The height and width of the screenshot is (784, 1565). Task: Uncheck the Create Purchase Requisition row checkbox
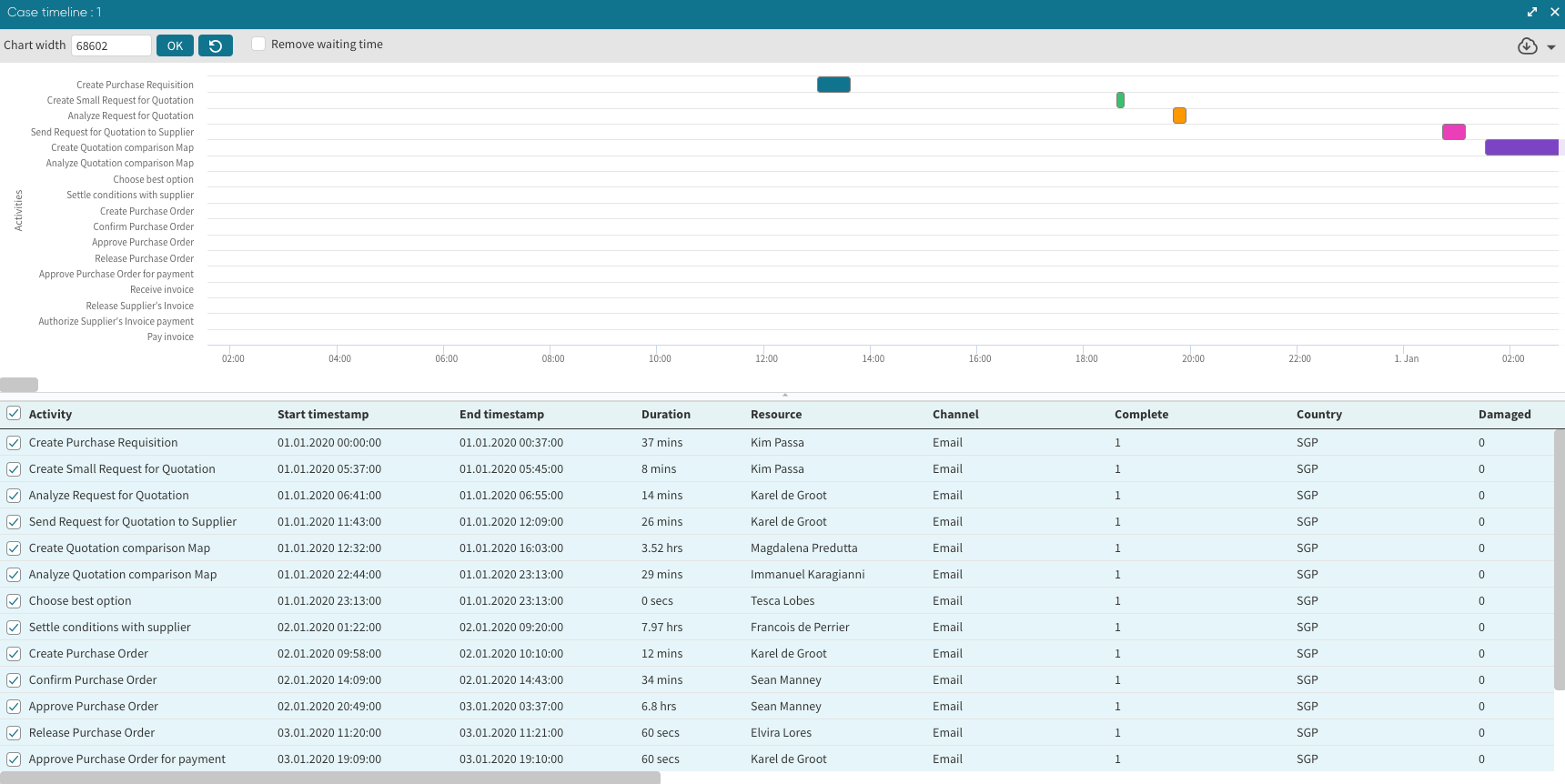coord(14,443)
